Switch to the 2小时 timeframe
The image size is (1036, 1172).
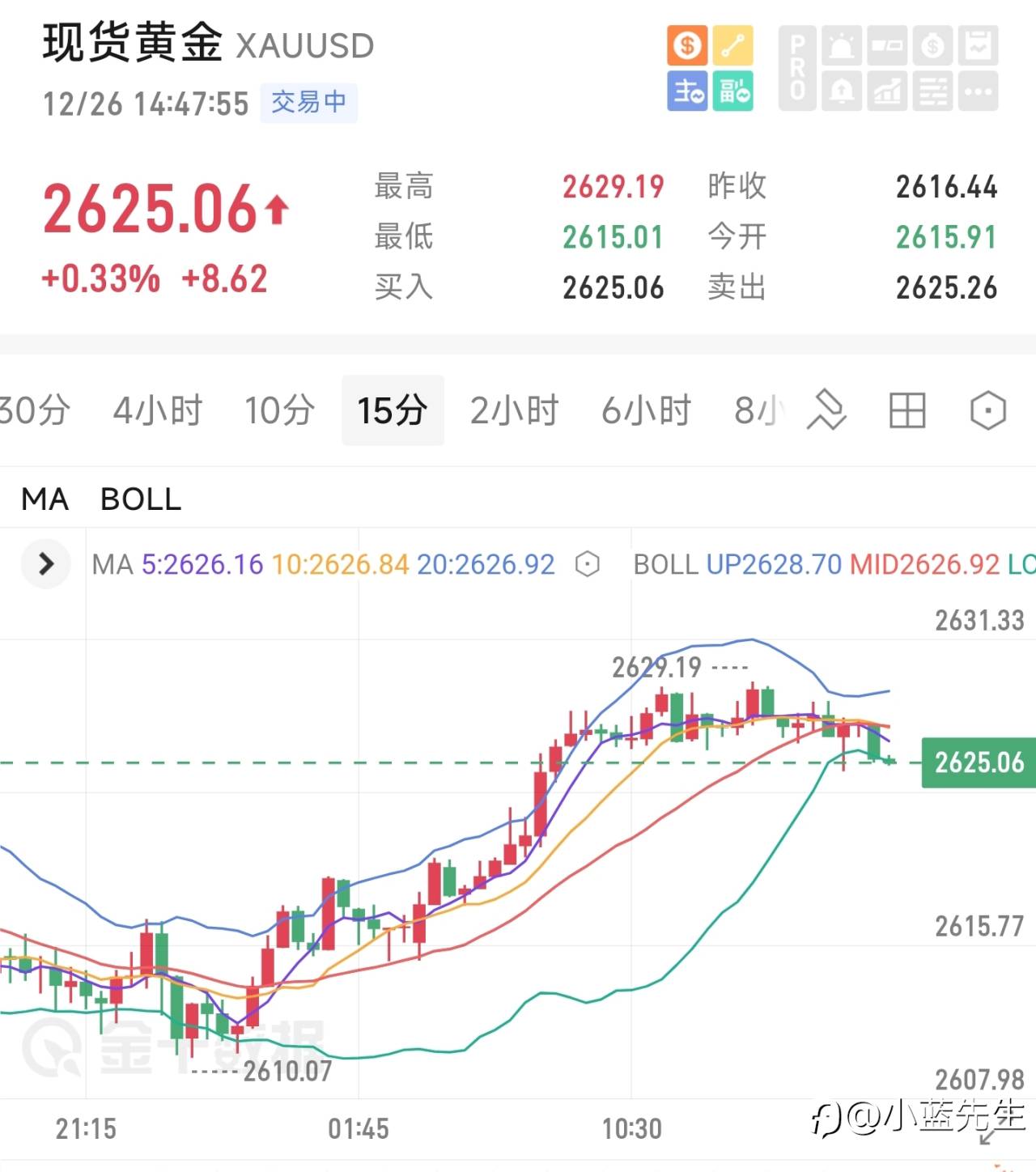click(515, 410)
